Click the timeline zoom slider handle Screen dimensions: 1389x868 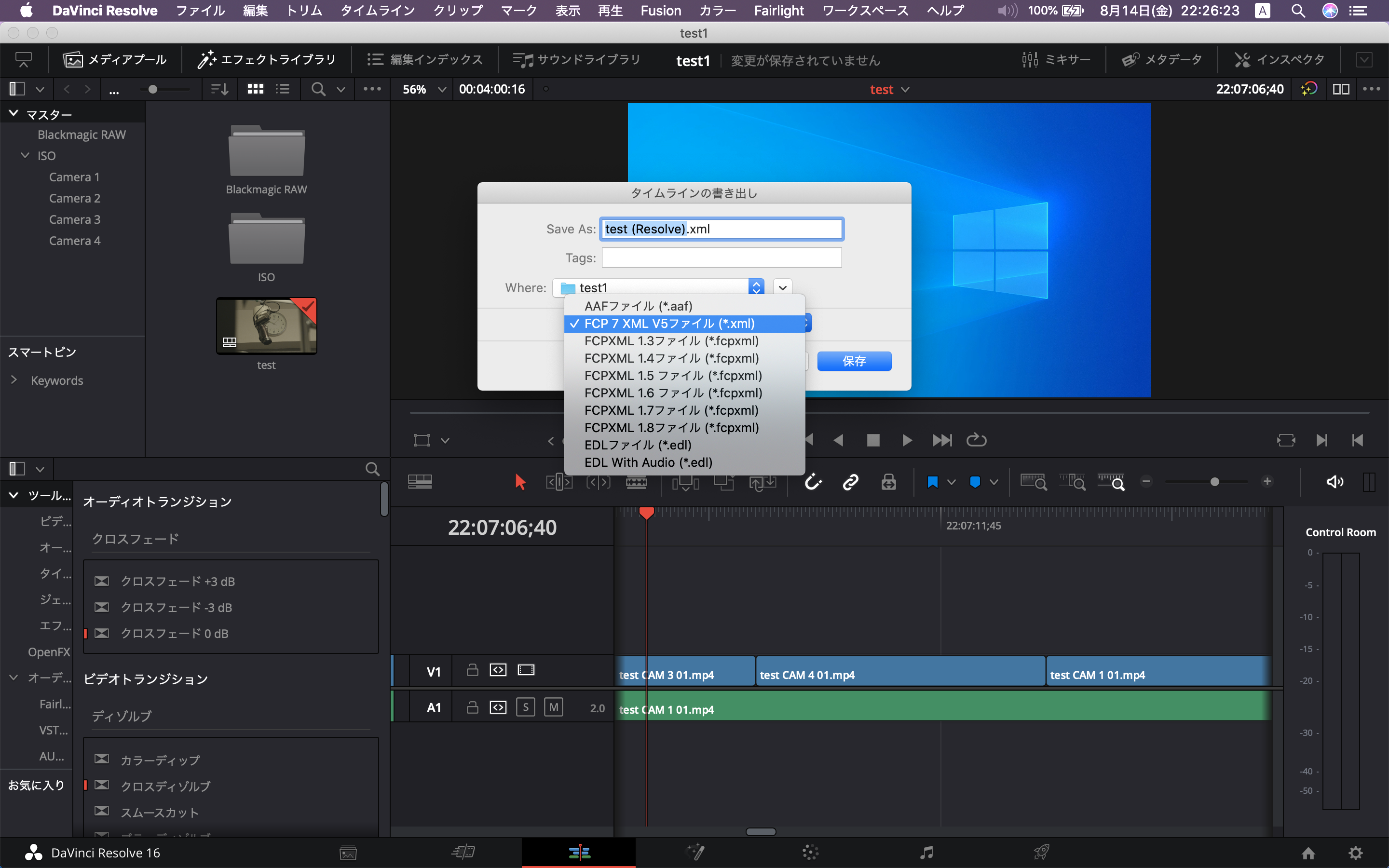[1214, 482]
